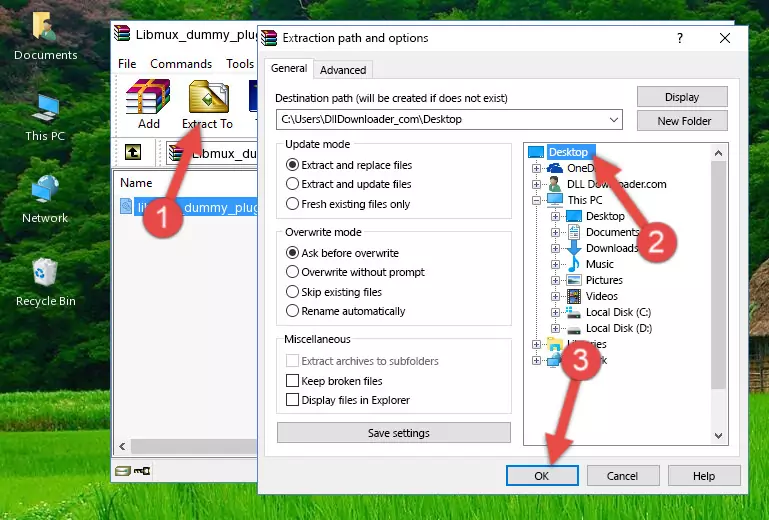Click the Help button
The width and height of the screenshot is (769, 520).
[704, 476]
